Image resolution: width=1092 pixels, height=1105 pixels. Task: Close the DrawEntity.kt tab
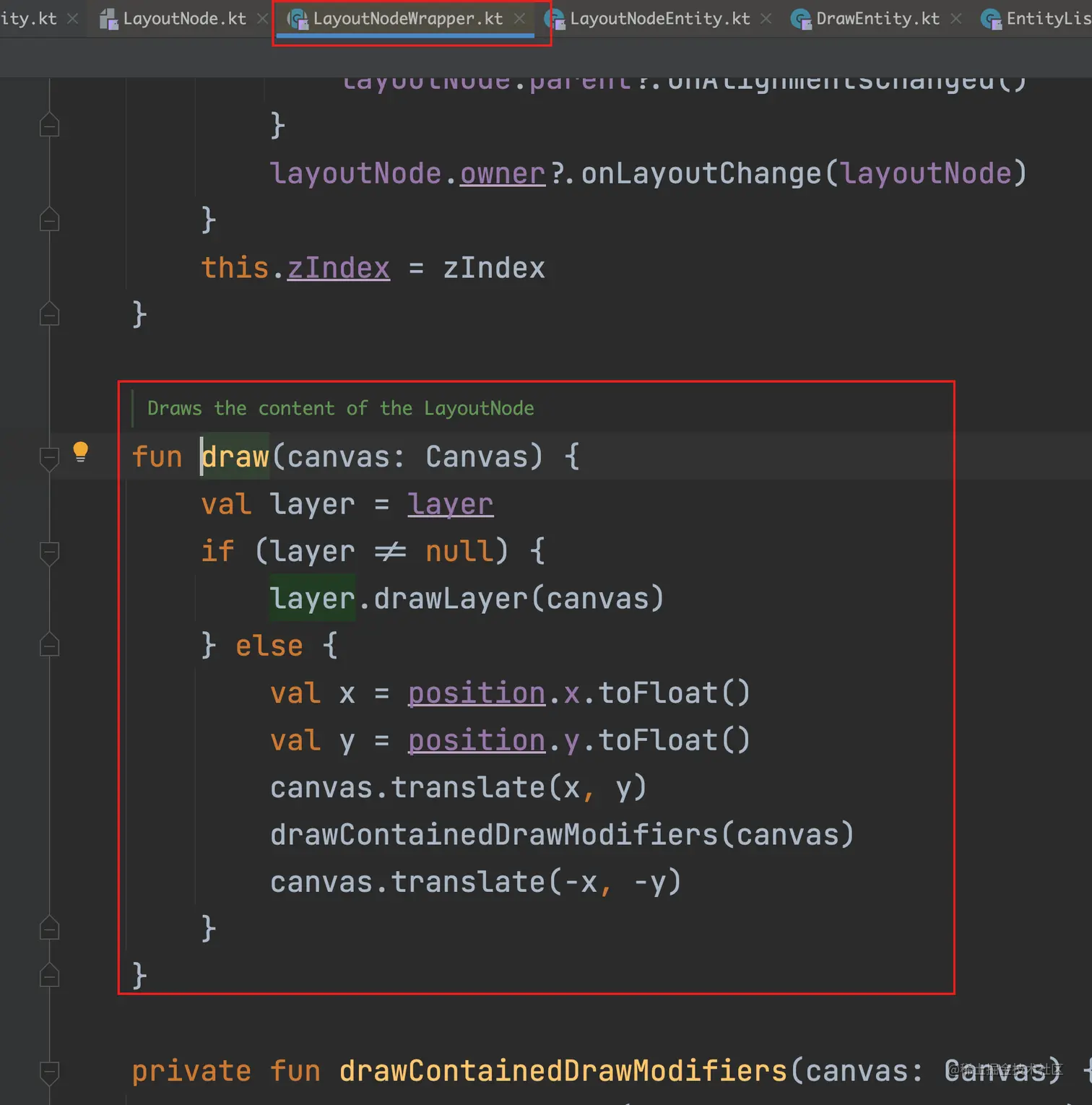coord(956,19)
